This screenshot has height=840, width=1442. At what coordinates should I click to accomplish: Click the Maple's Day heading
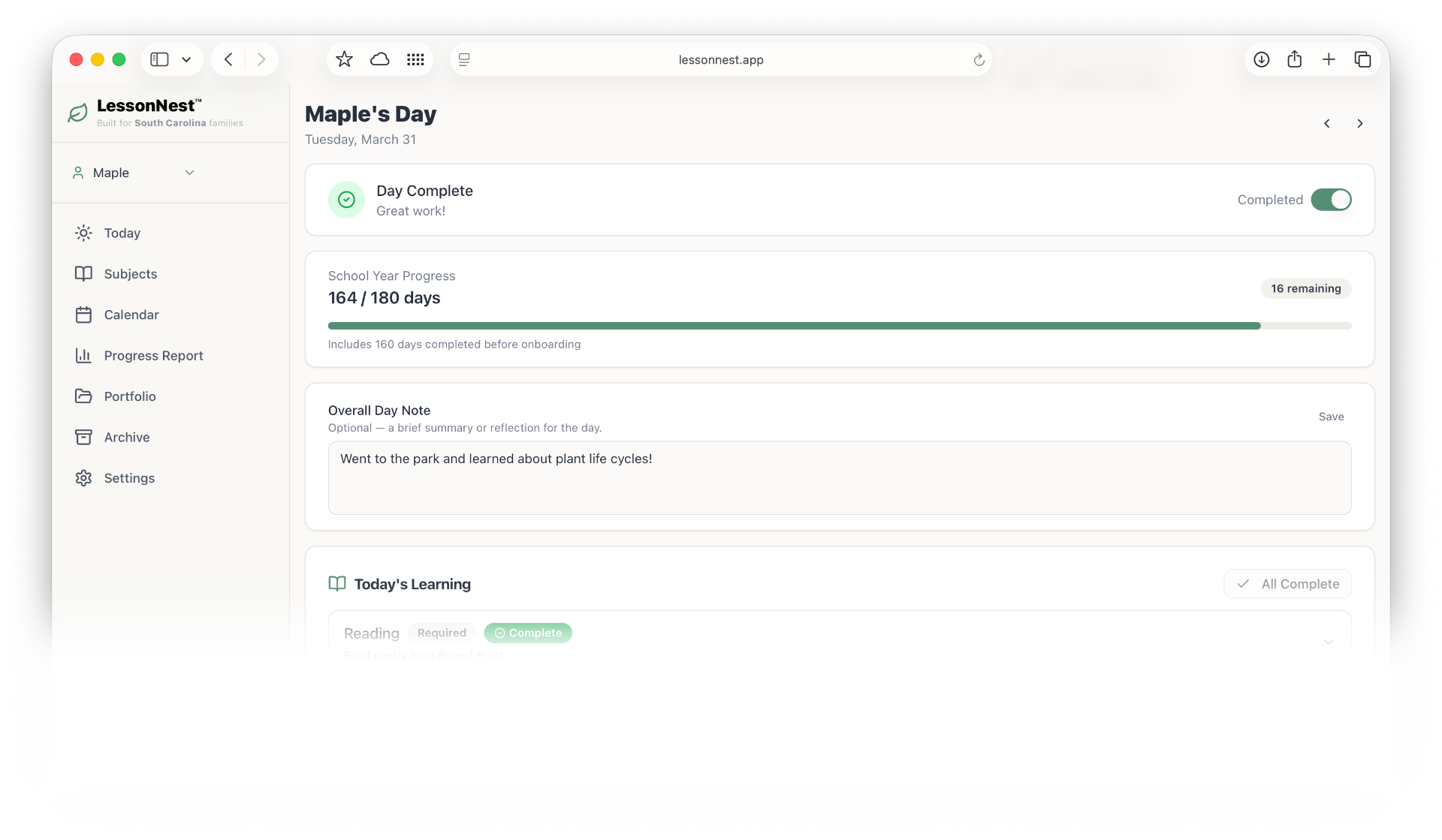pyautogui.click(x=370, y=114)
